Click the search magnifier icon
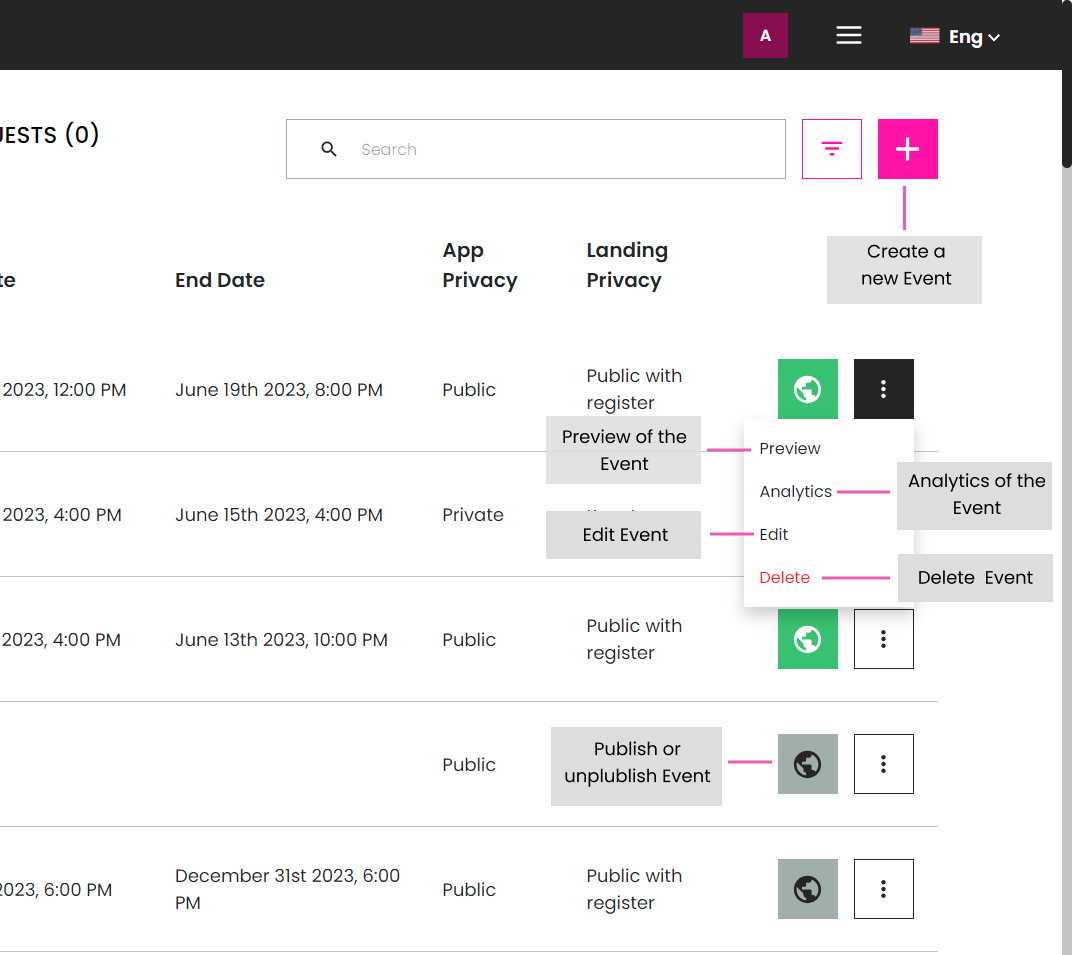The height and width of the screenshot is (955, 1072). coord(329,149)
